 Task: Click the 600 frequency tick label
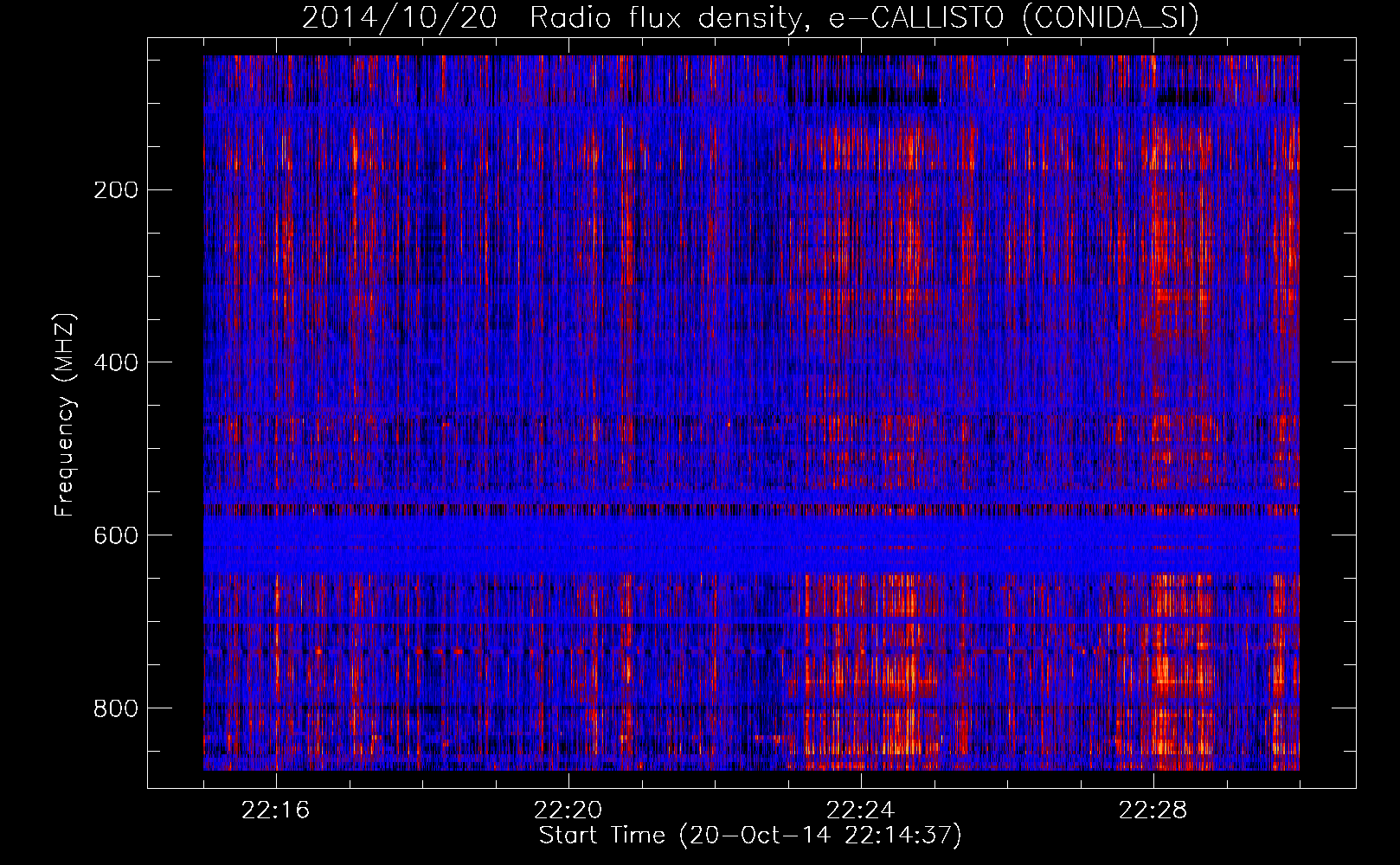[116, 535]
